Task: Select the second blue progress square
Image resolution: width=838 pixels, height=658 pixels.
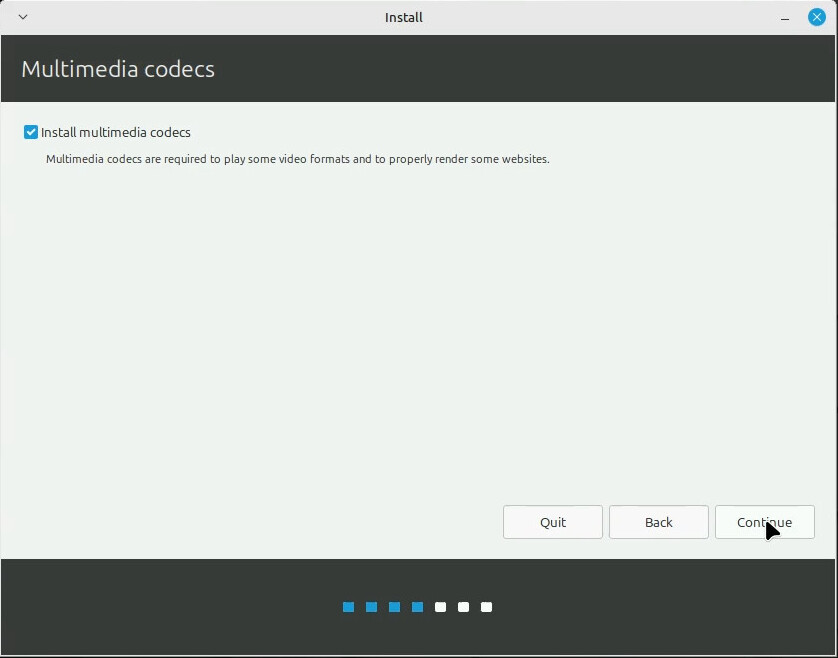Action: [371, 607]
